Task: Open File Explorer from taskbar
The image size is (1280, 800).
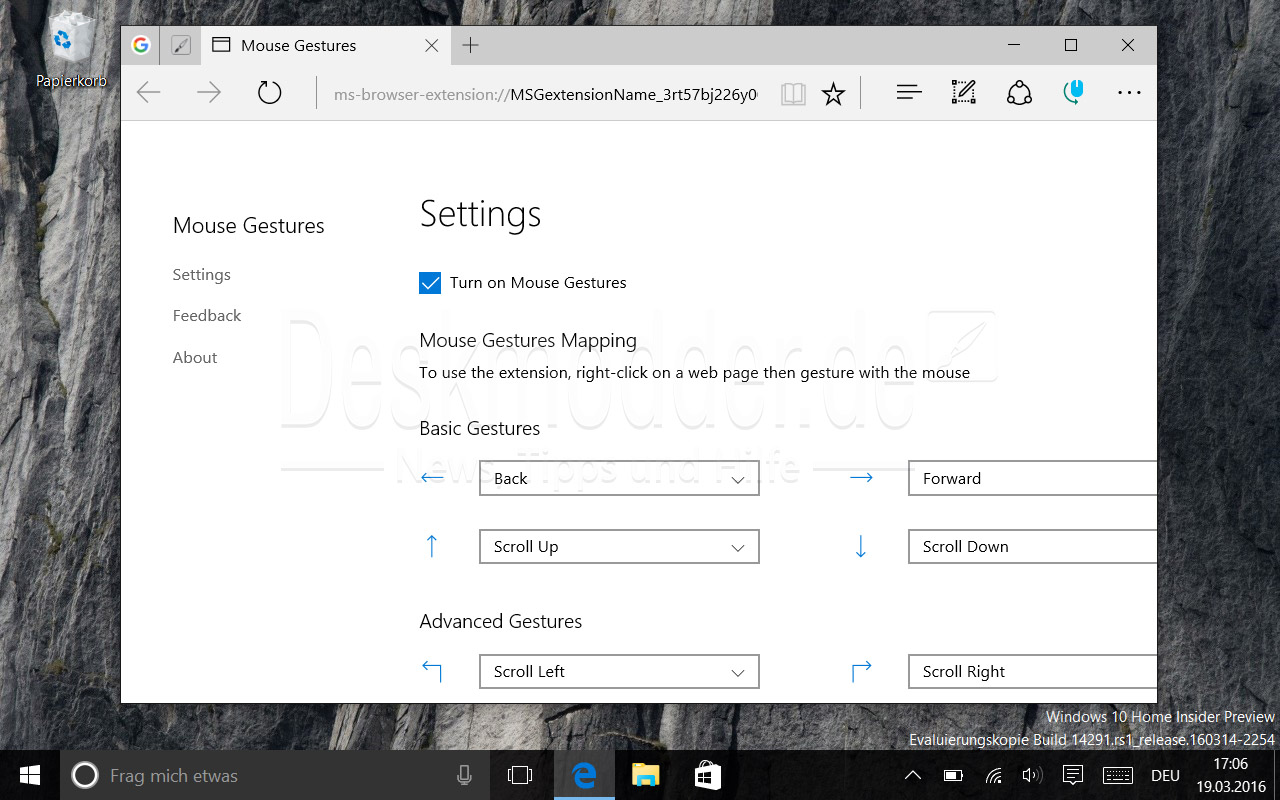Action: click(x=645, y=775)
